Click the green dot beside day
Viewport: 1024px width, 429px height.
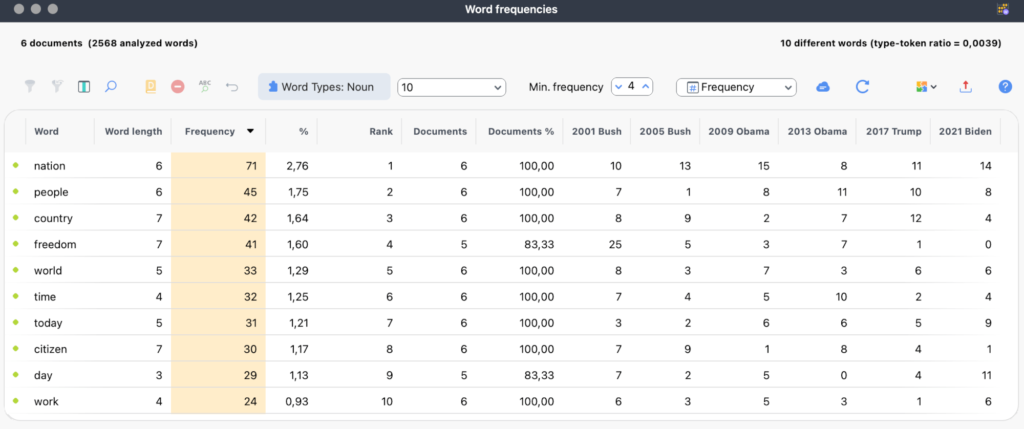pos(16,375)
